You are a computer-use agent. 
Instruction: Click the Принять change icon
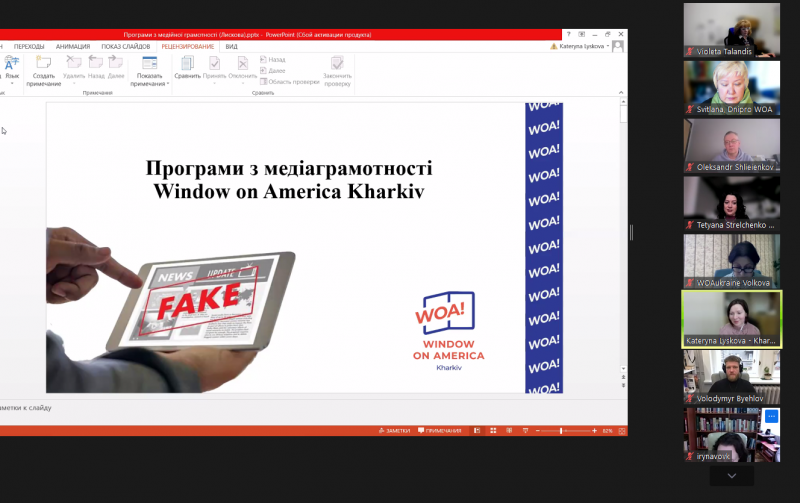tap(214, 63)
